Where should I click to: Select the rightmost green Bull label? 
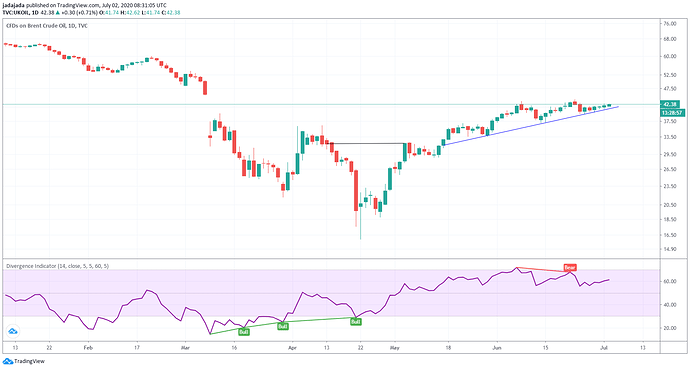tap(356, 322)
